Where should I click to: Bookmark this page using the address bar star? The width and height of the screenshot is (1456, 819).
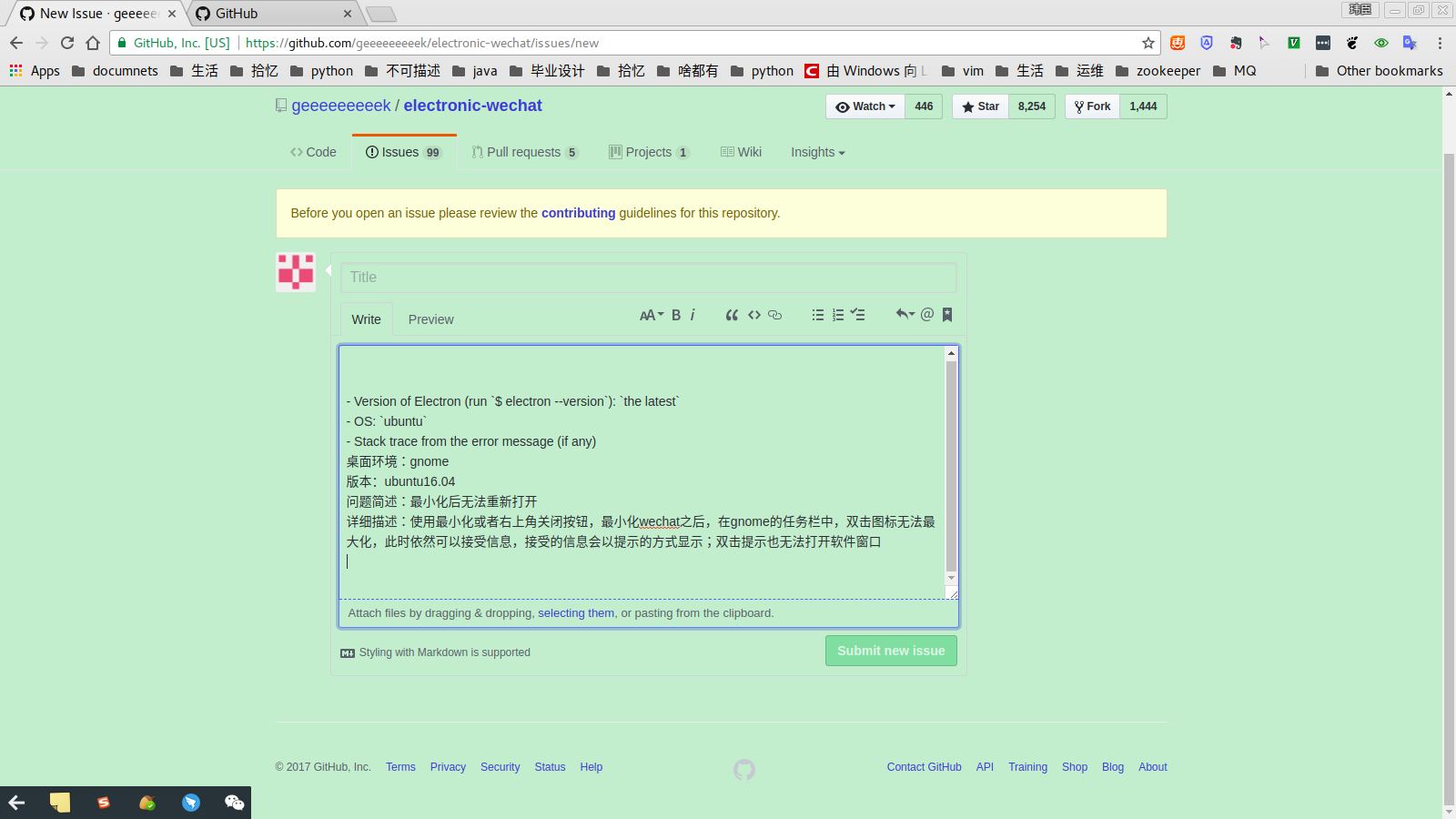pos(1149,43)
